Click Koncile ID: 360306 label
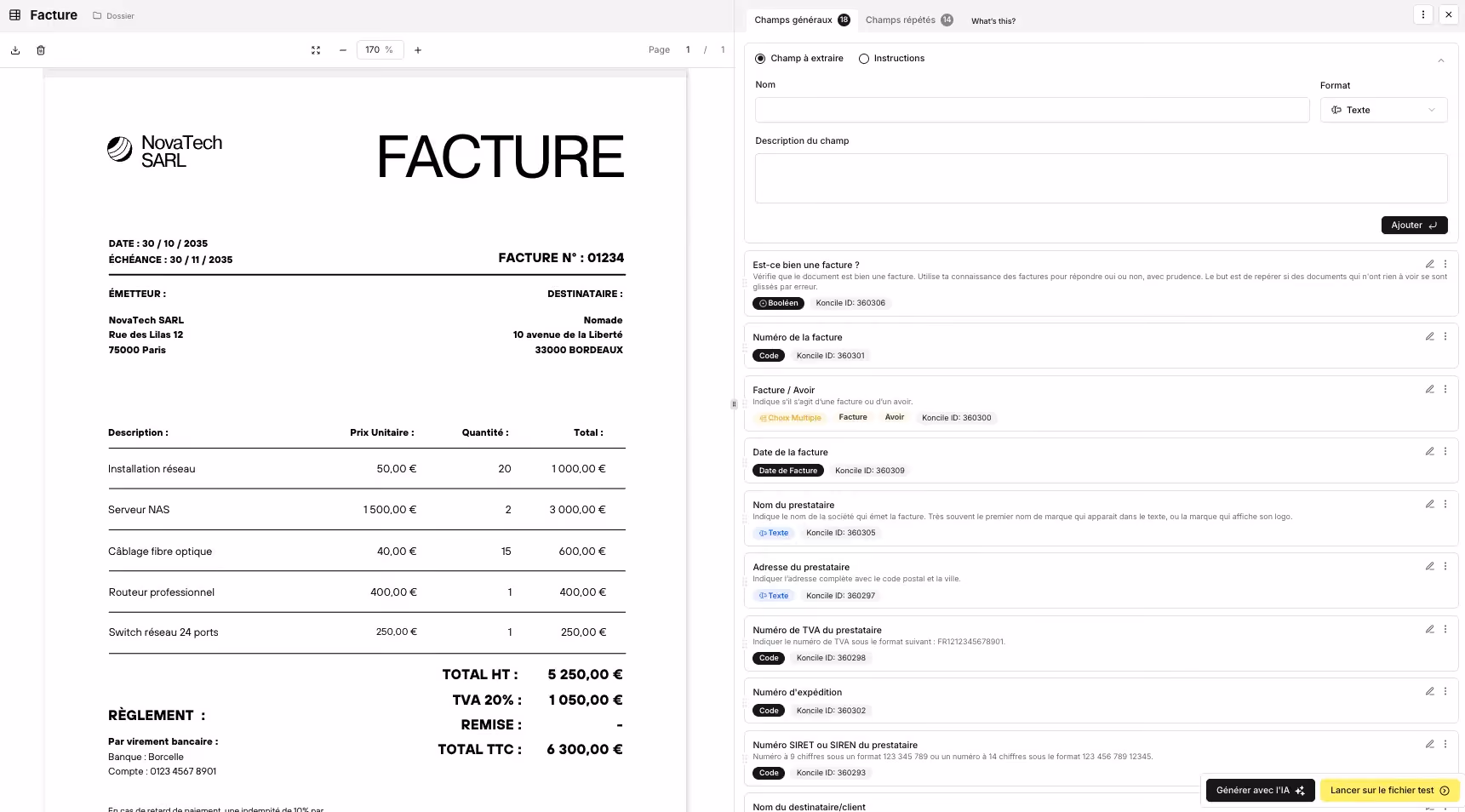The width and height of the screenshot is (1465, 812). (850, 303)
